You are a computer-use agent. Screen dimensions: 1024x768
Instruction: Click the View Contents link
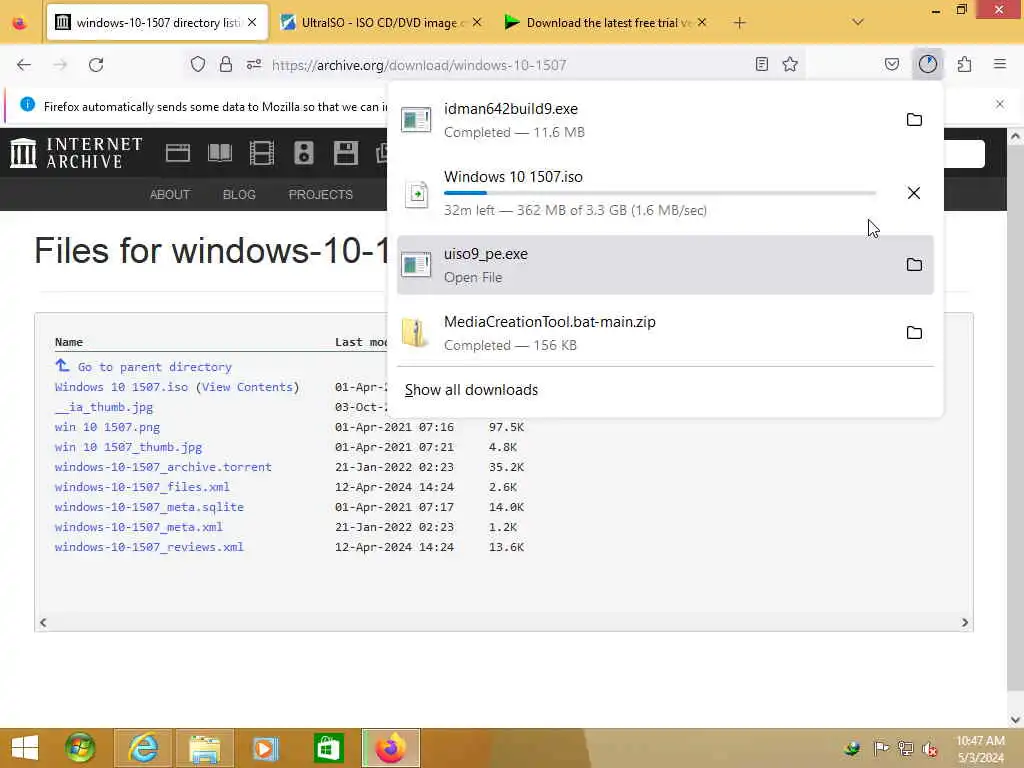tap(247, 387)
